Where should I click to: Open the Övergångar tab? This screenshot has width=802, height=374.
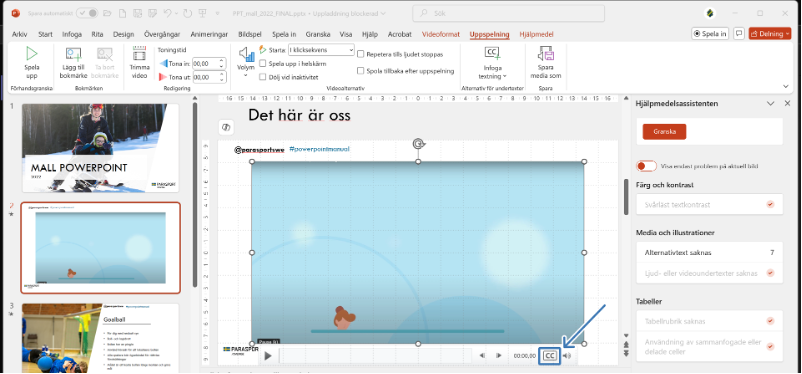[162, 34]
